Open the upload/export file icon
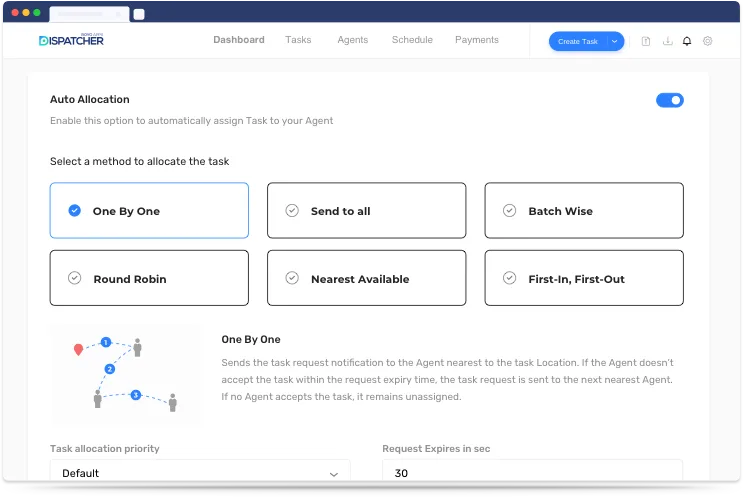The height and width of the screenshot is (497, 743). [x=646, y=41]
